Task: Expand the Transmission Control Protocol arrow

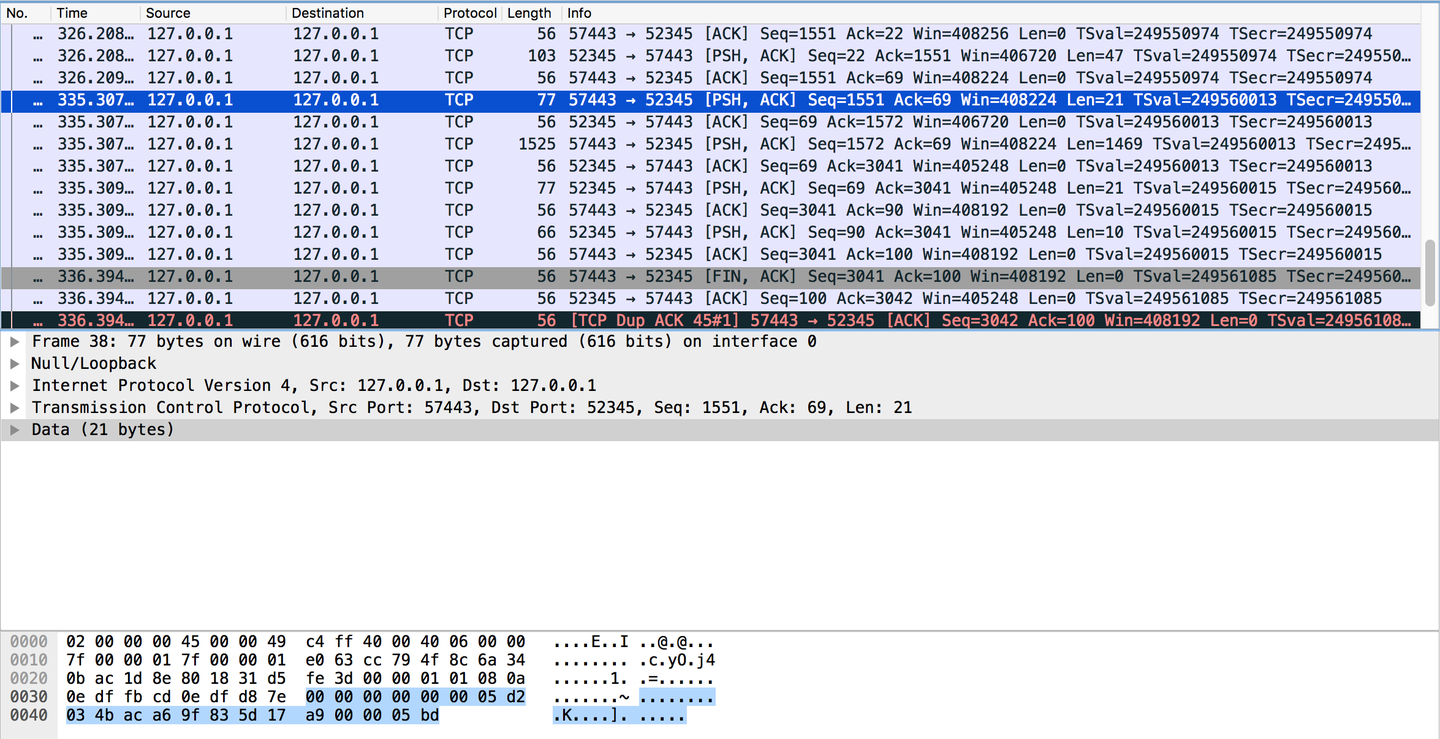Action: coord(14,407)
